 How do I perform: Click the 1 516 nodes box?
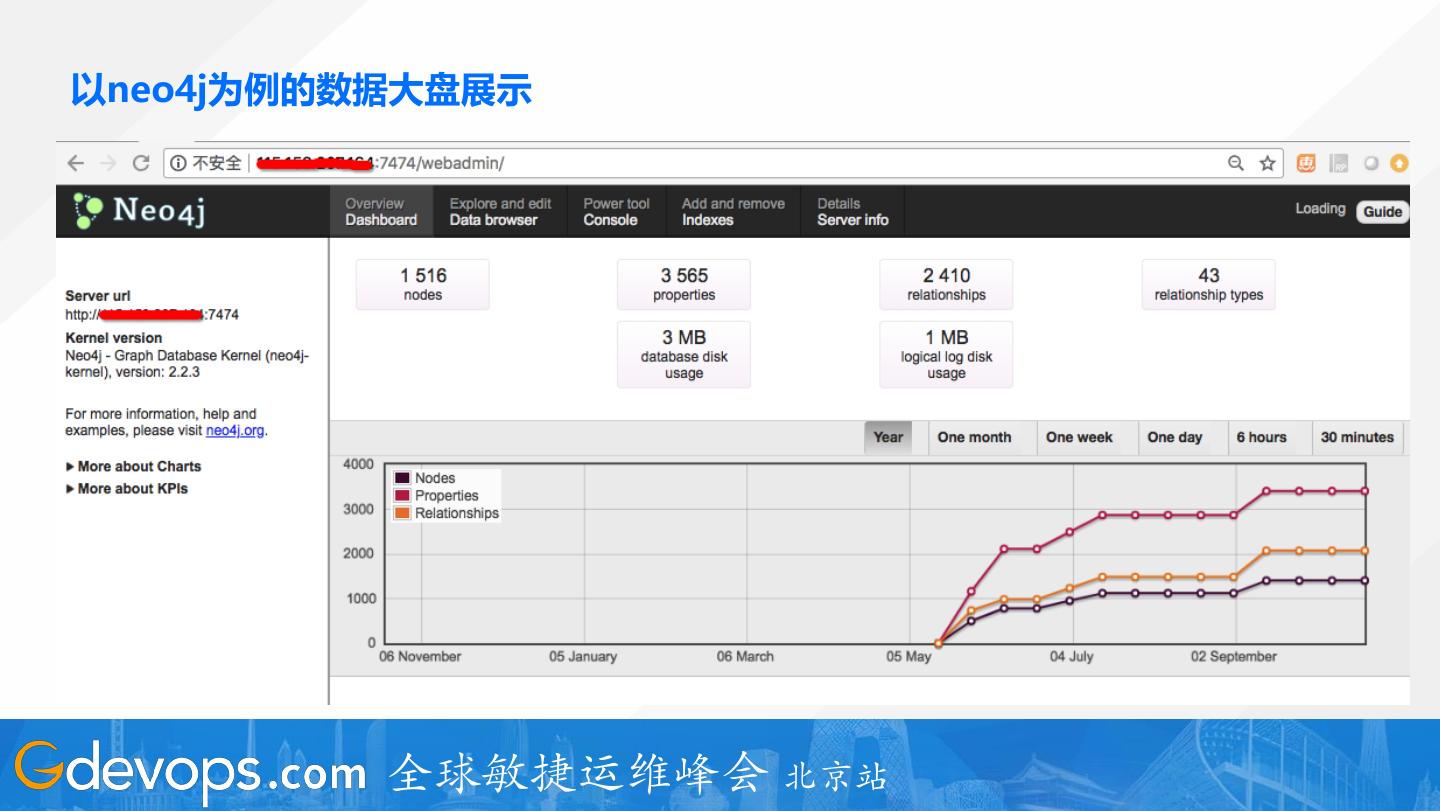click(423, 284)
